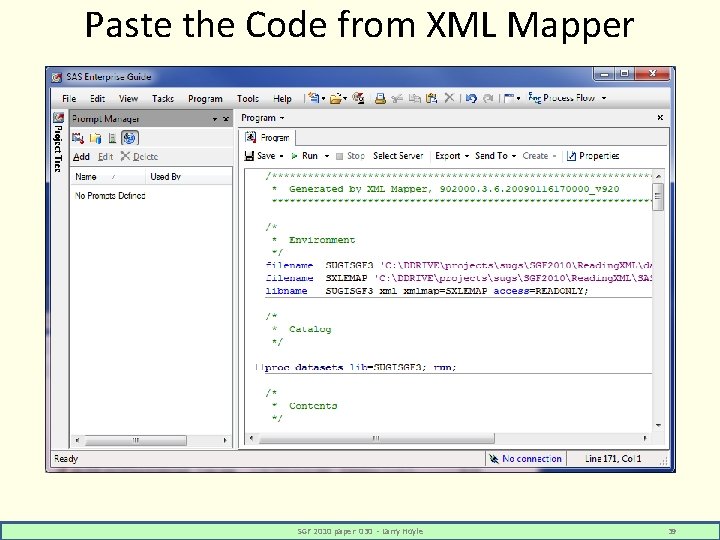
Task: Click the Paste clipboard toolbar icon
Action: (x=431, y=98)
